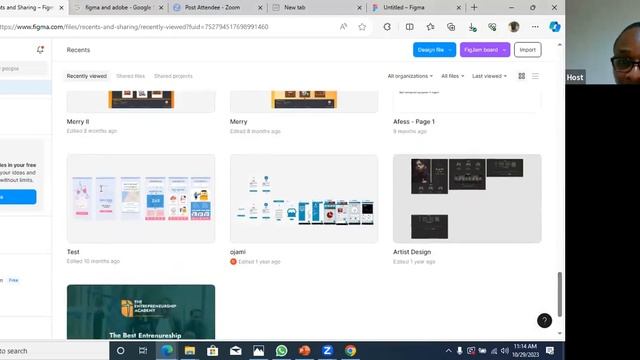
Task: Click the Import button
Action: [528, 50]
